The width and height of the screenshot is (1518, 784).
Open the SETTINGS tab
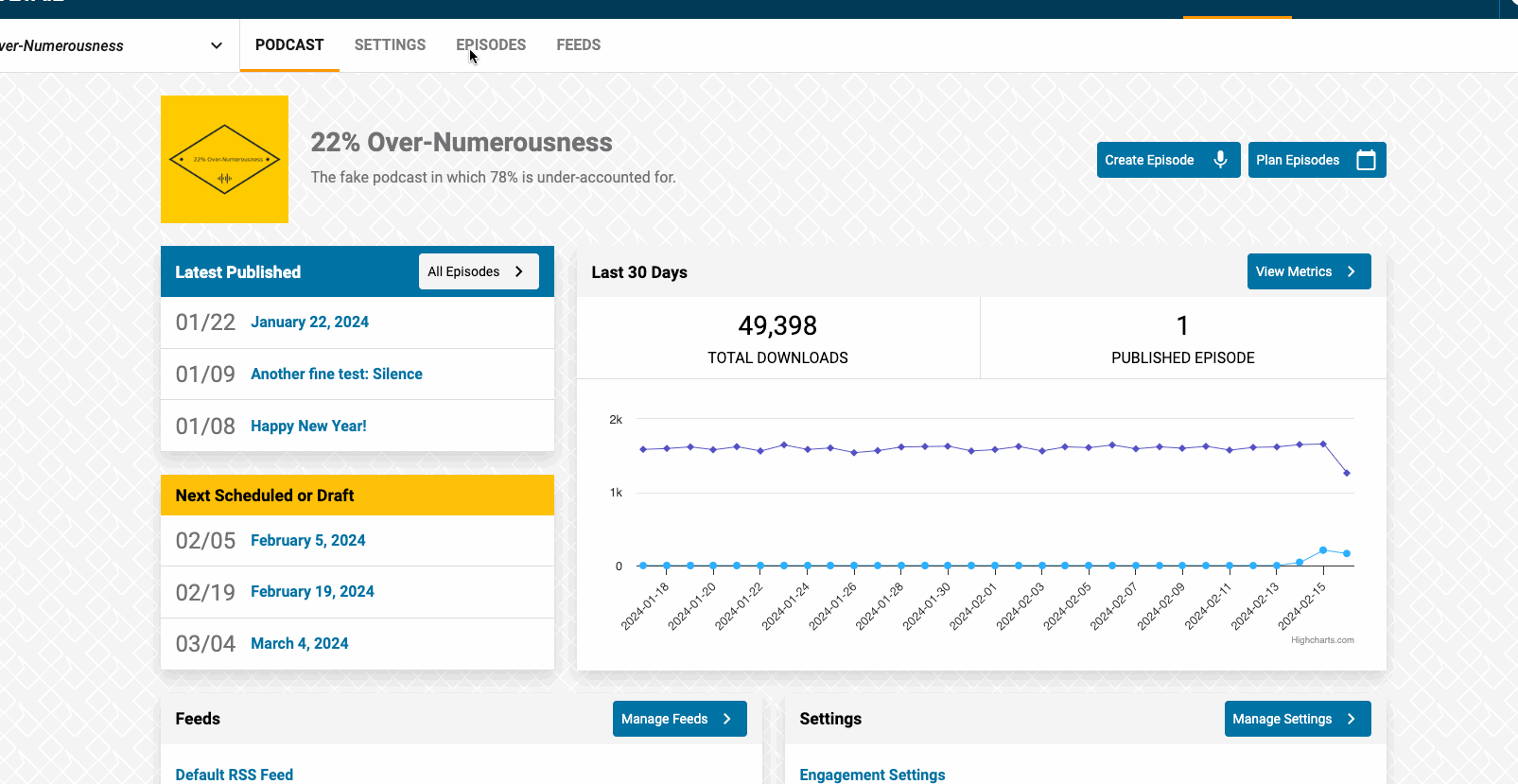[390, 44]
